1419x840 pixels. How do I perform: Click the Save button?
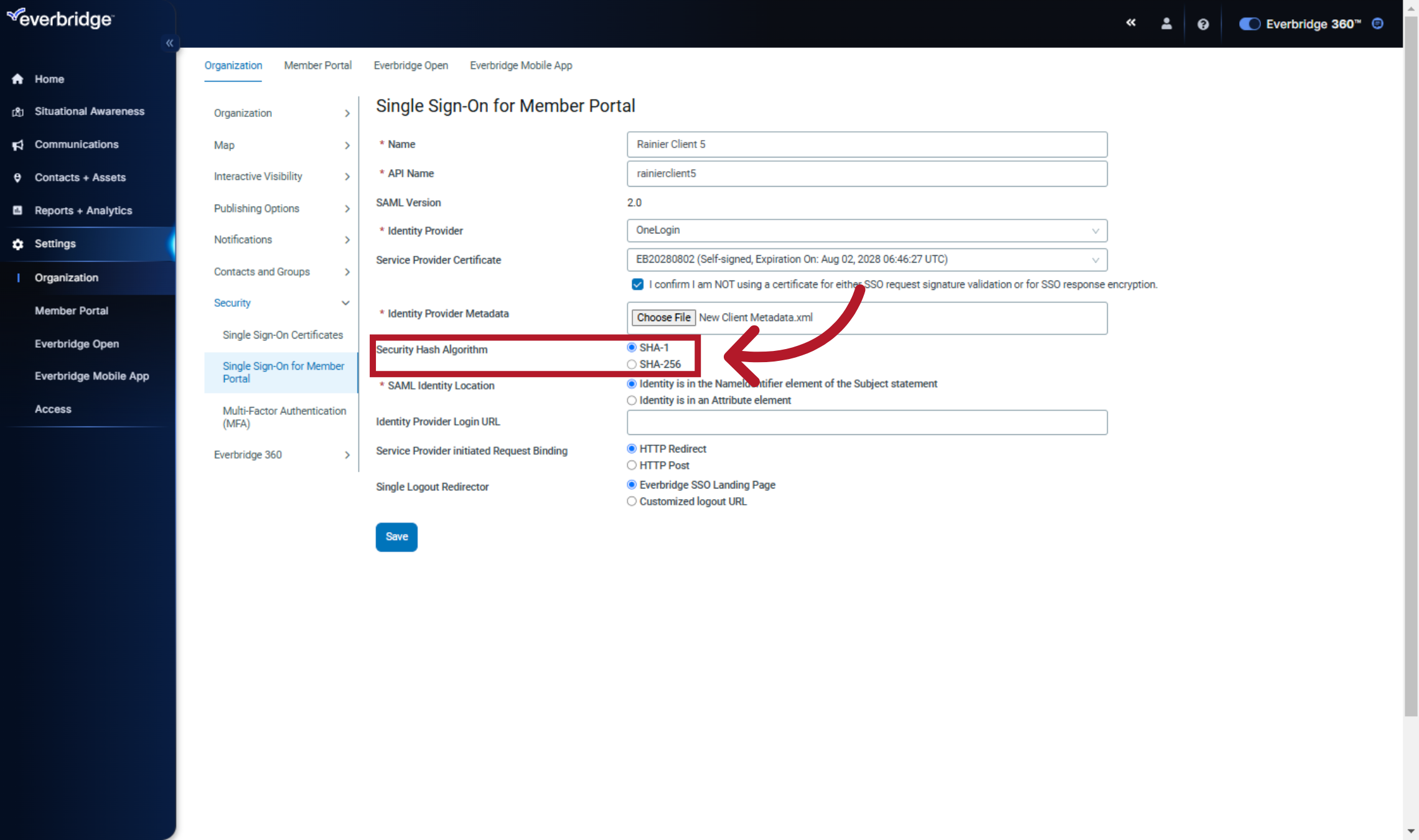[x=396, y=536]
